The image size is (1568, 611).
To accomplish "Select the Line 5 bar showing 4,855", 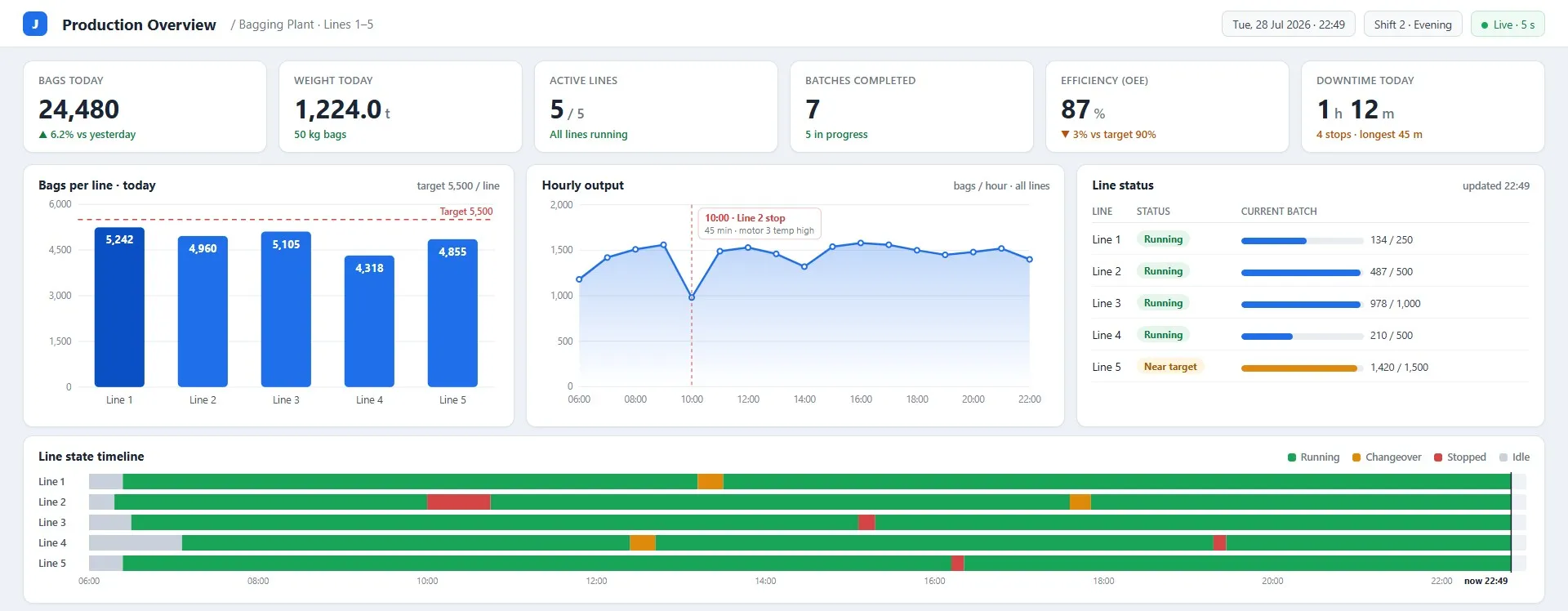I will [452, 313].
